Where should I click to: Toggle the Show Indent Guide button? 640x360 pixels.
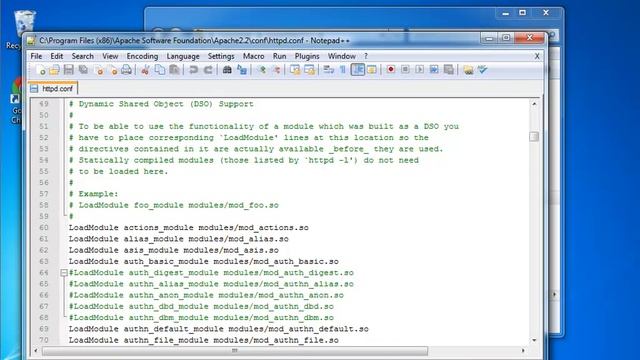click(x=358, y=70)
